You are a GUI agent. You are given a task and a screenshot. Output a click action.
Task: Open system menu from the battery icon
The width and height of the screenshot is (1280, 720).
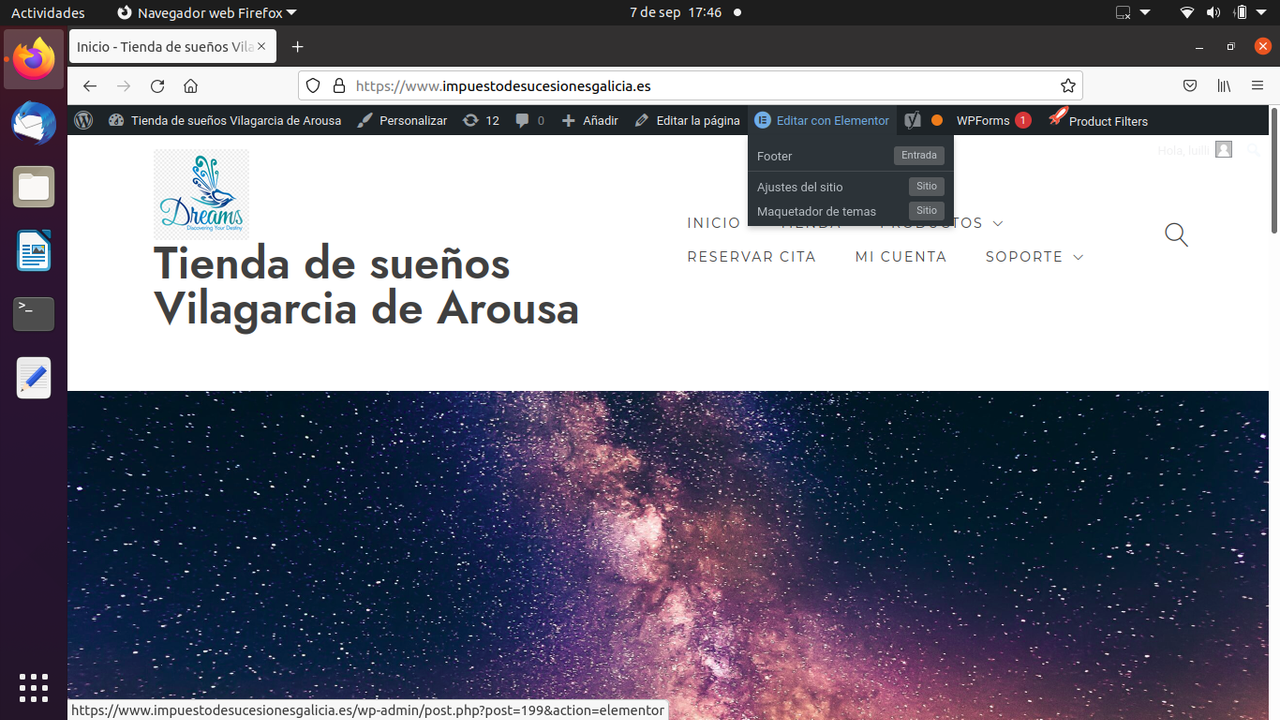pos(1241,13)
